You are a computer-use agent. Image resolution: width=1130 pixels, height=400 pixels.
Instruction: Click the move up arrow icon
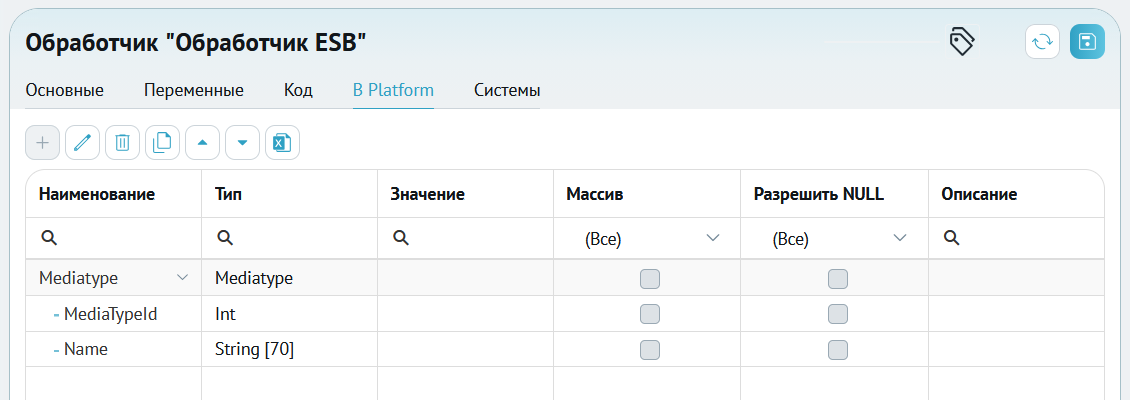click(203, 143)
